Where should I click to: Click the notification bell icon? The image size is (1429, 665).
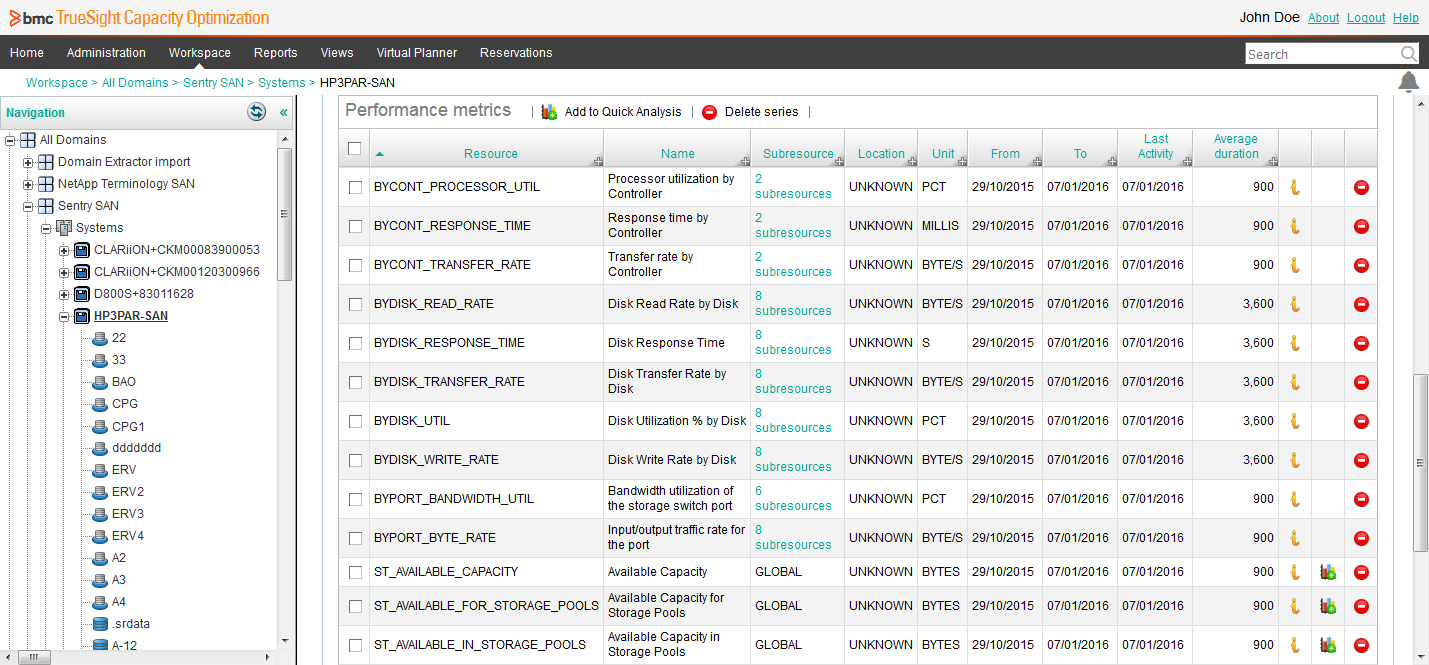coord(1408,82)
